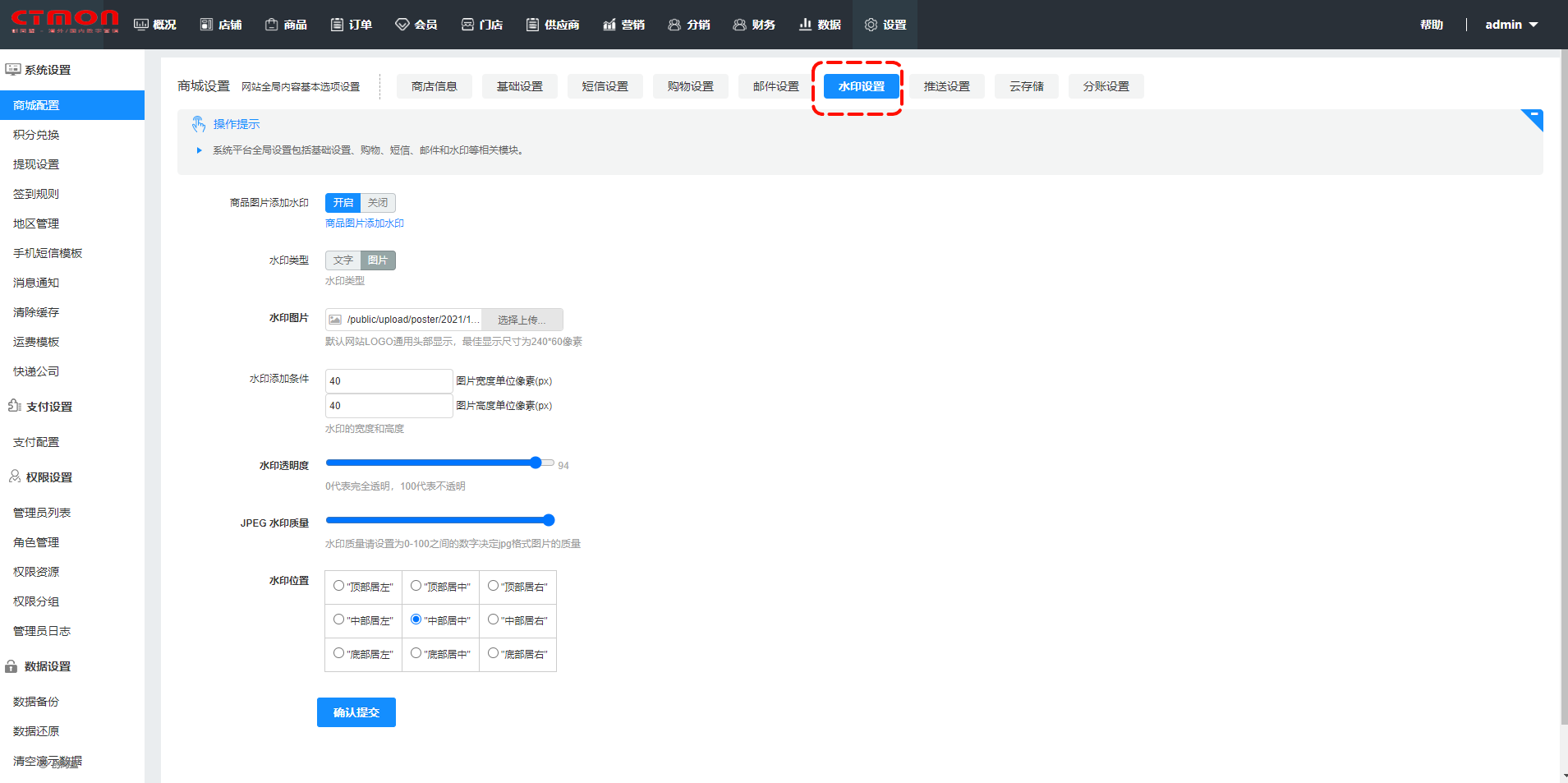1568x783 pixels.
Task: Choose the "底部居右" watermark position
Action: (x=493, y=653)
